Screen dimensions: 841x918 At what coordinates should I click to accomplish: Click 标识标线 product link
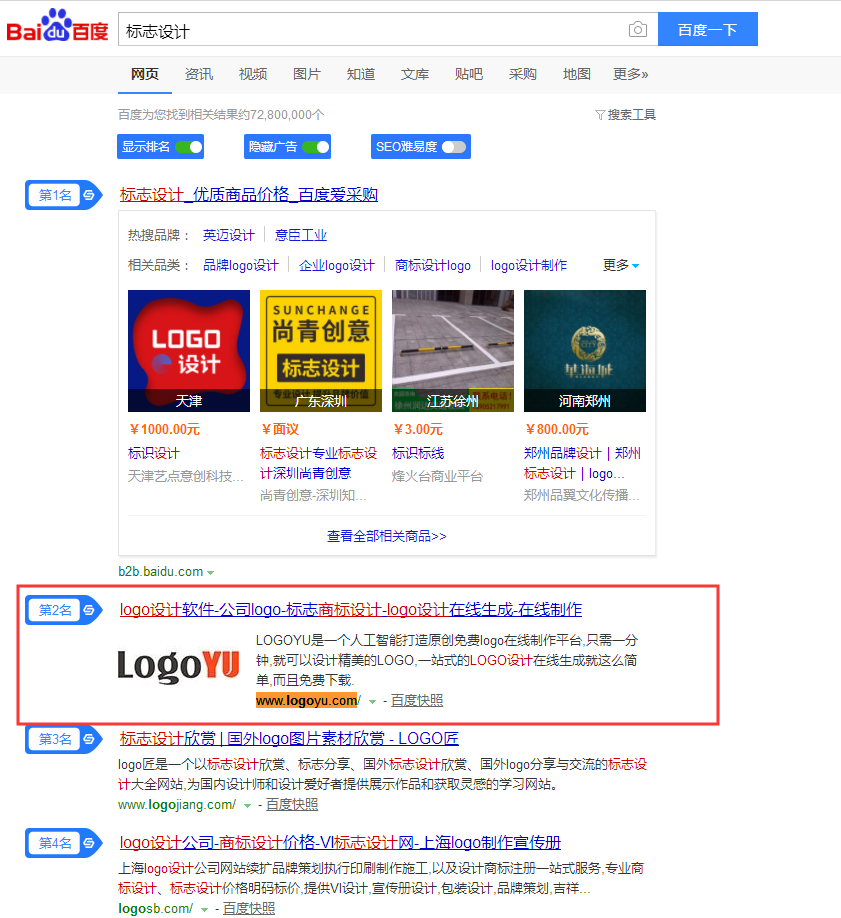[418, 453]
